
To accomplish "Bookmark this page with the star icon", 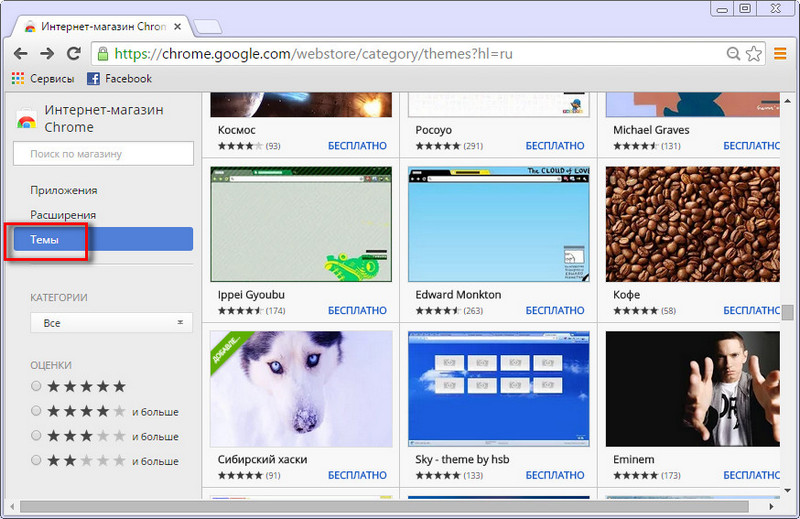I will pyautogui.click(x=754, y=54).
